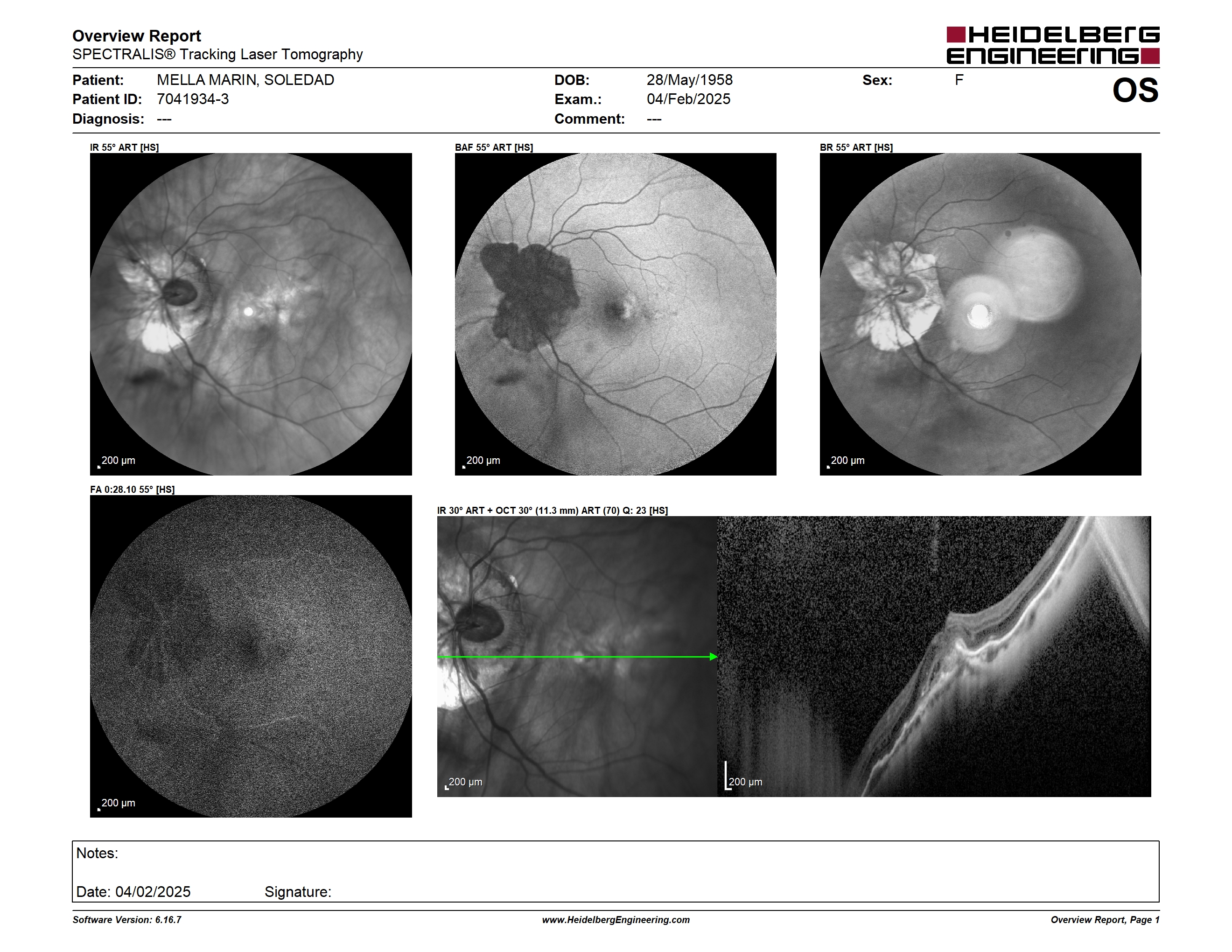Click the Sex value 'F'
Image resolution: width=1232 pixels, height=952 pixels.
959,80
